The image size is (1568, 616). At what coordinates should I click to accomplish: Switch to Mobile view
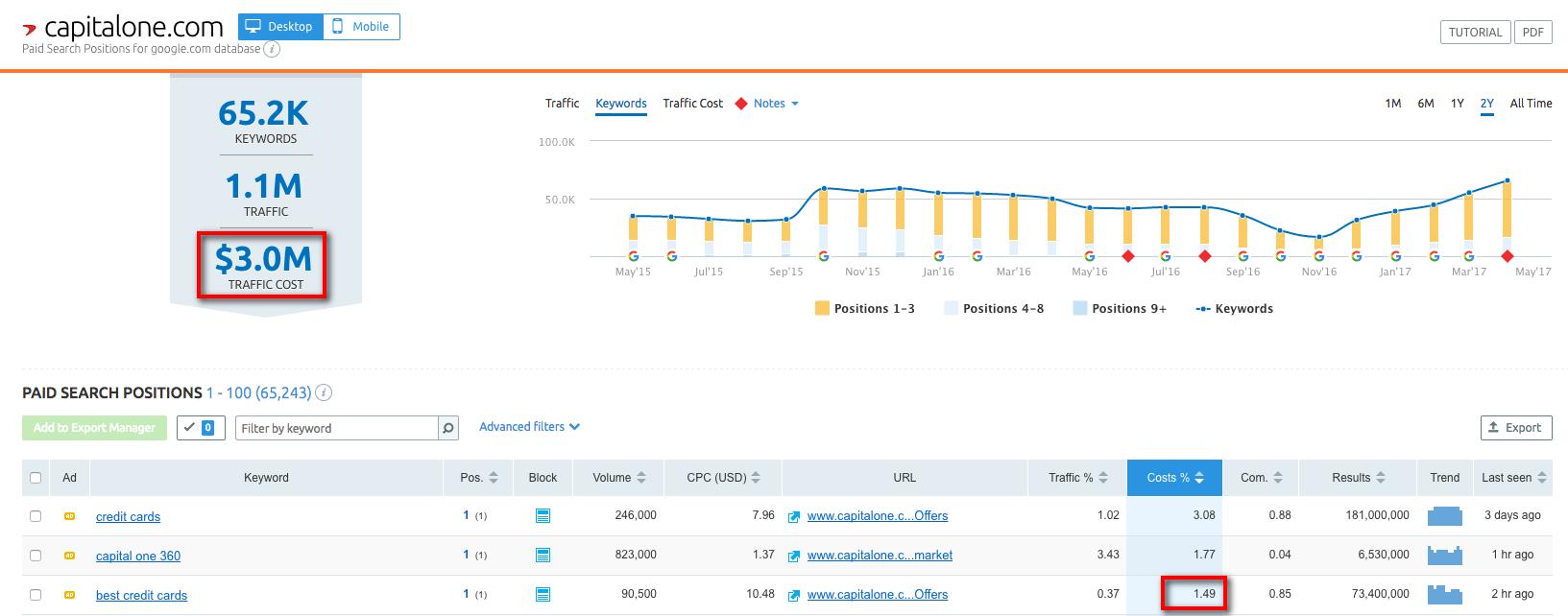362,27
